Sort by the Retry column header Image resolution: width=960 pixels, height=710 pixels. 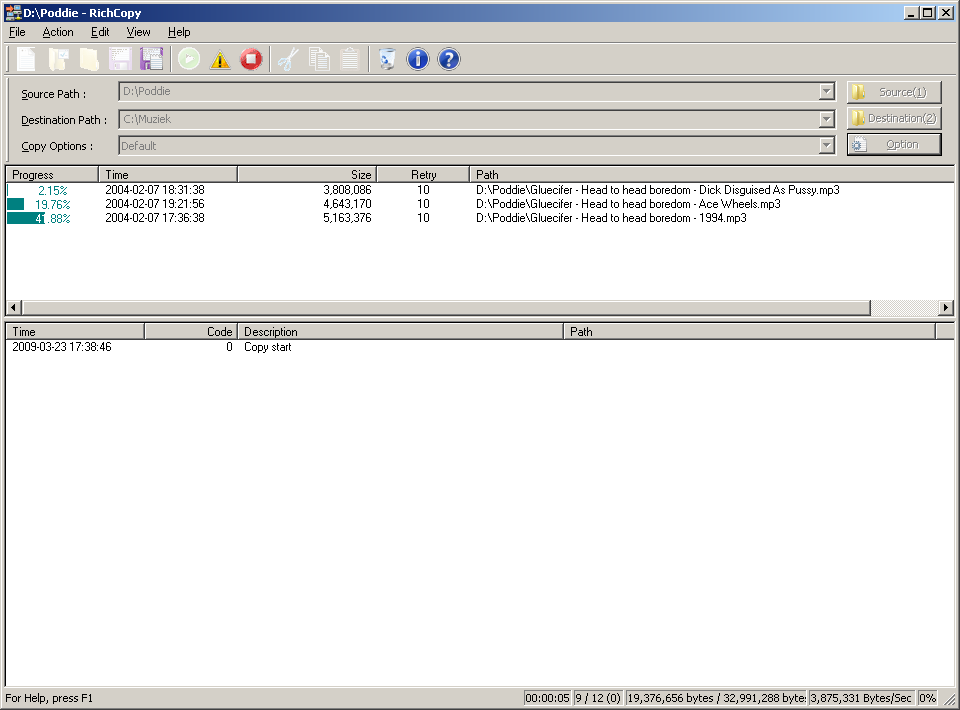(x=423, y=174)
